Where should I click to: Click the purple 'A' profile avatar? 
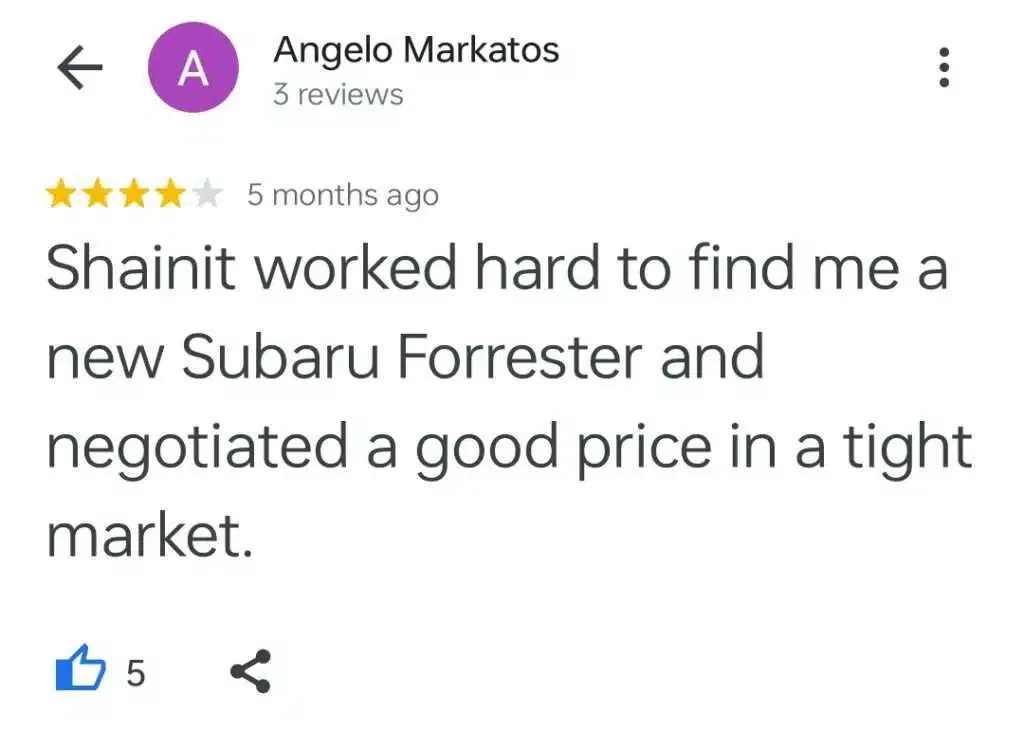click(193, 69)
